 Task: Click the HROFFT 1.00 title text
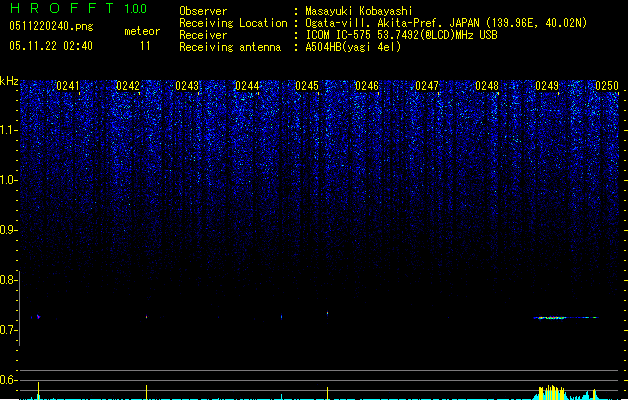click(x=78, y=8)
